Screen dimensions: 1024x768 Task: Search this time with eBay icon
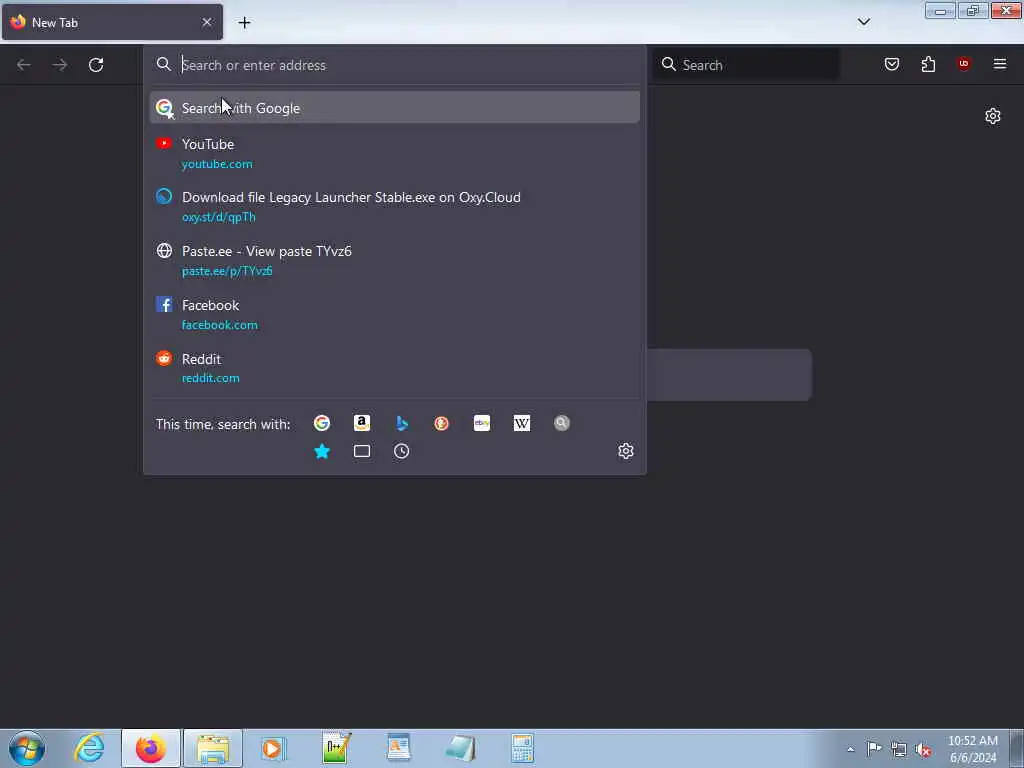tap(482, 423)
